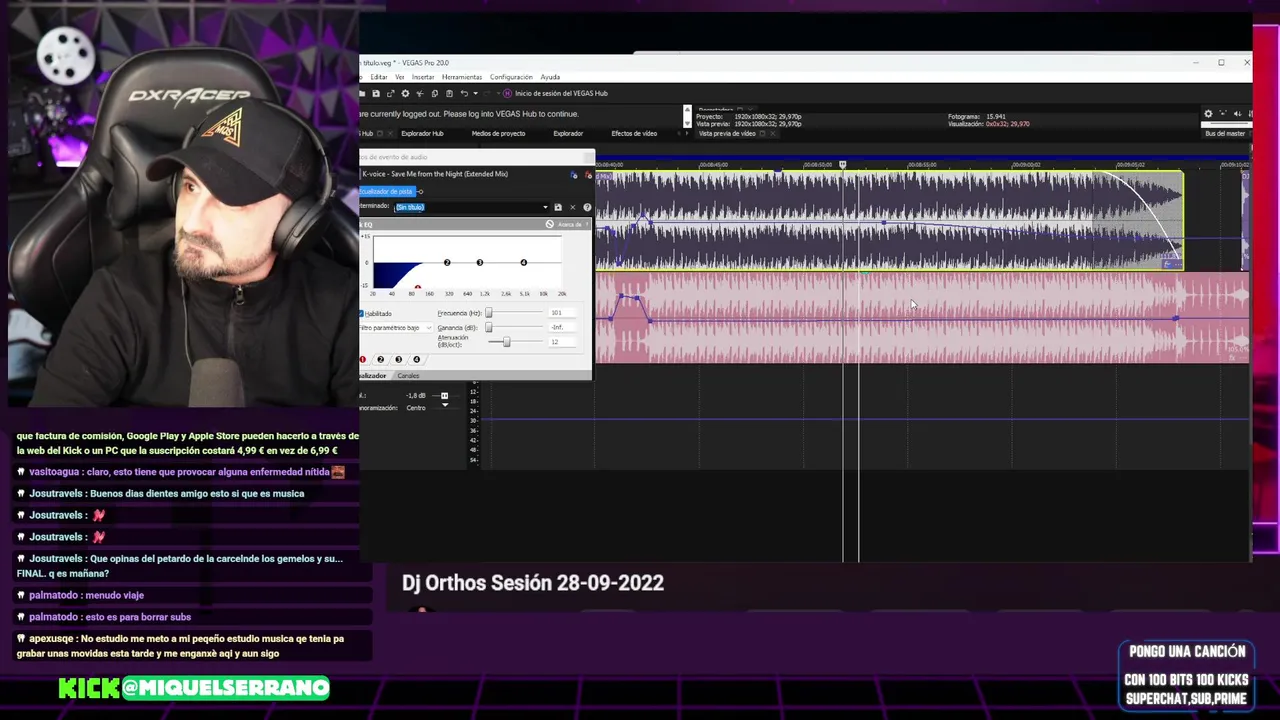
Task: Click EQ graph band point 4
Action: click(523, 262)
